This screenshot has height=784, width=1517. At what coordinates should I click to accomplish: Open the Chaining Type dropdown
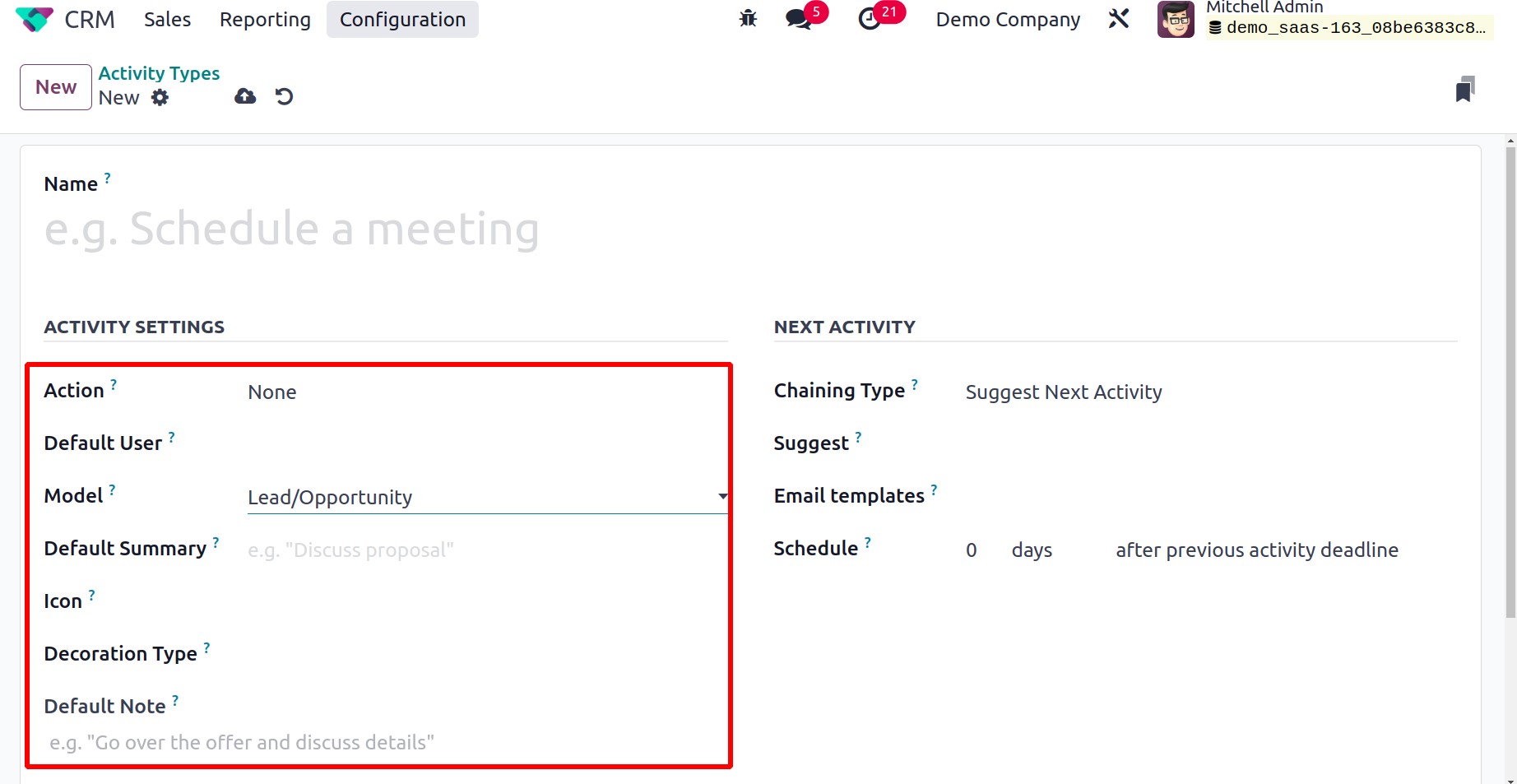point(1211,392)
